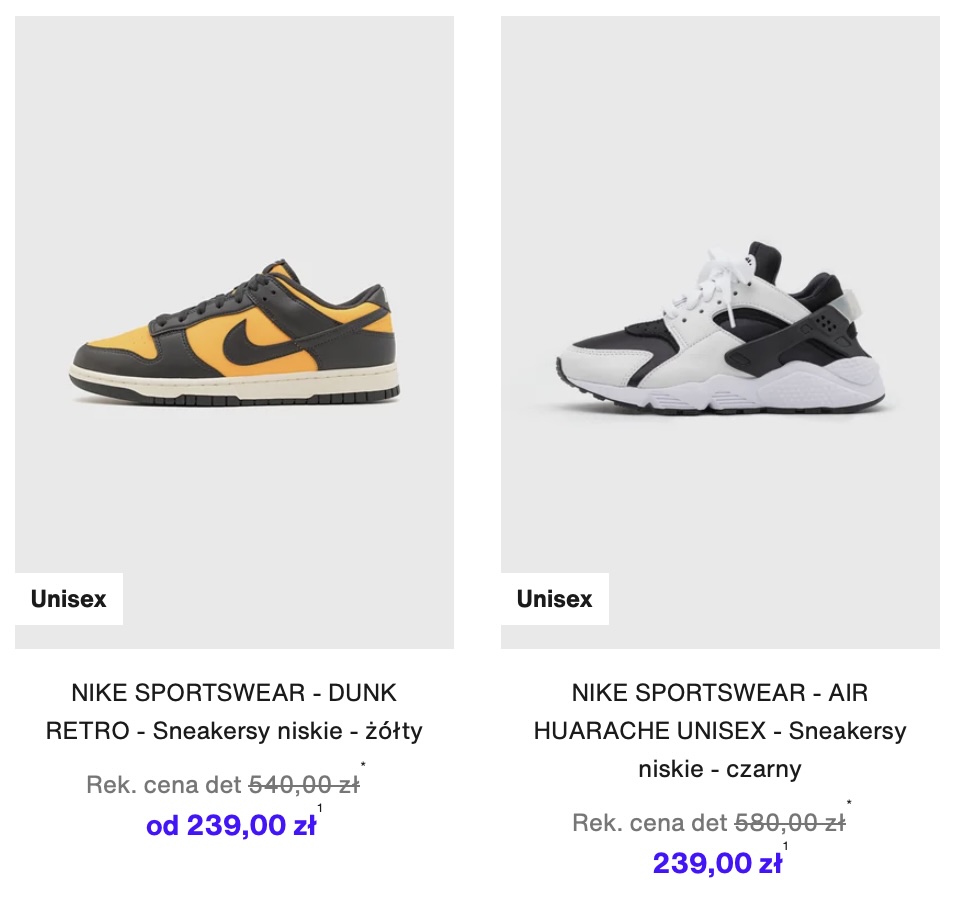Screen dimensions: 956x908
Task: Click footnote 1 beside od 239,00 zł
Action: tap(319, 808)
